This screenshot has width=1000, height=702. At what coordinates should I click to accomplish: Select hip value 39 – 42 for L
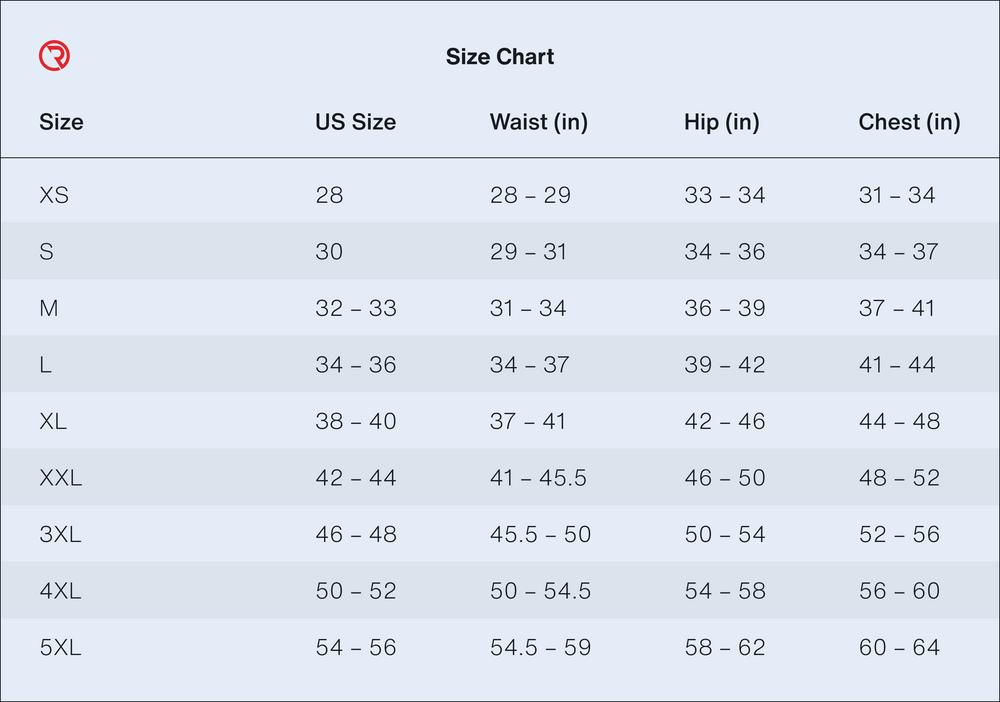pyautogui.click(x=725, y=365)
